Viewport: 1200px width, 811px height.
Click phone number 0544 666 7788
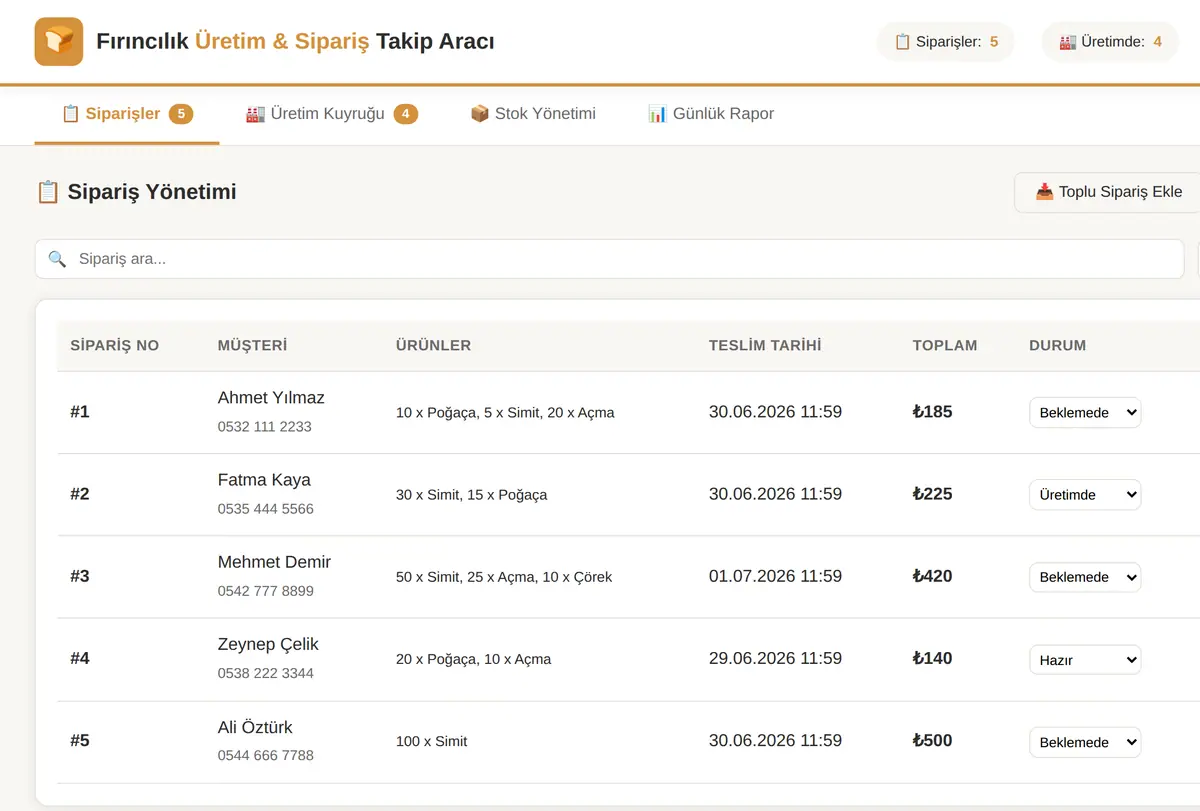266,756
